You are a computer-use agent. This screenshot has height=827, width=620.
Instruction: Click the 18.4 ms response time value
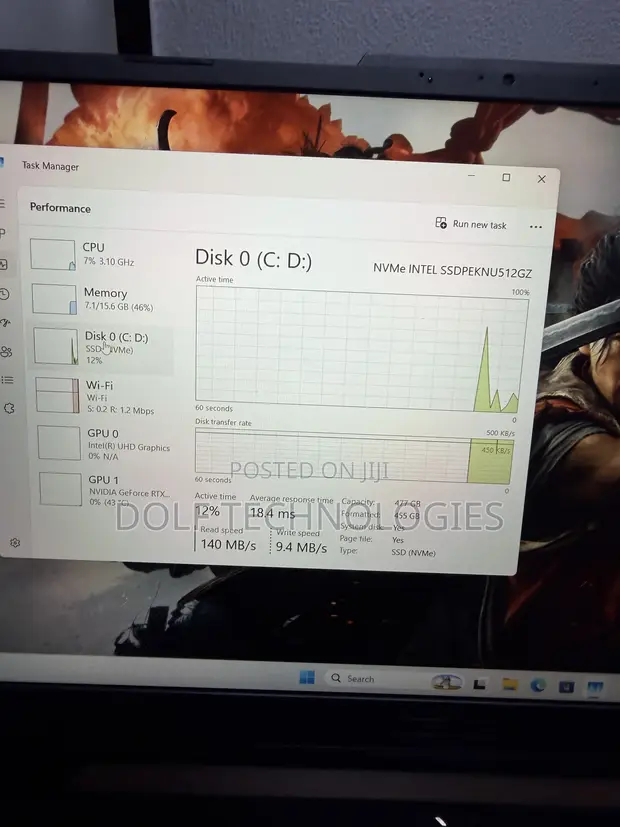[x=273, y=513]
